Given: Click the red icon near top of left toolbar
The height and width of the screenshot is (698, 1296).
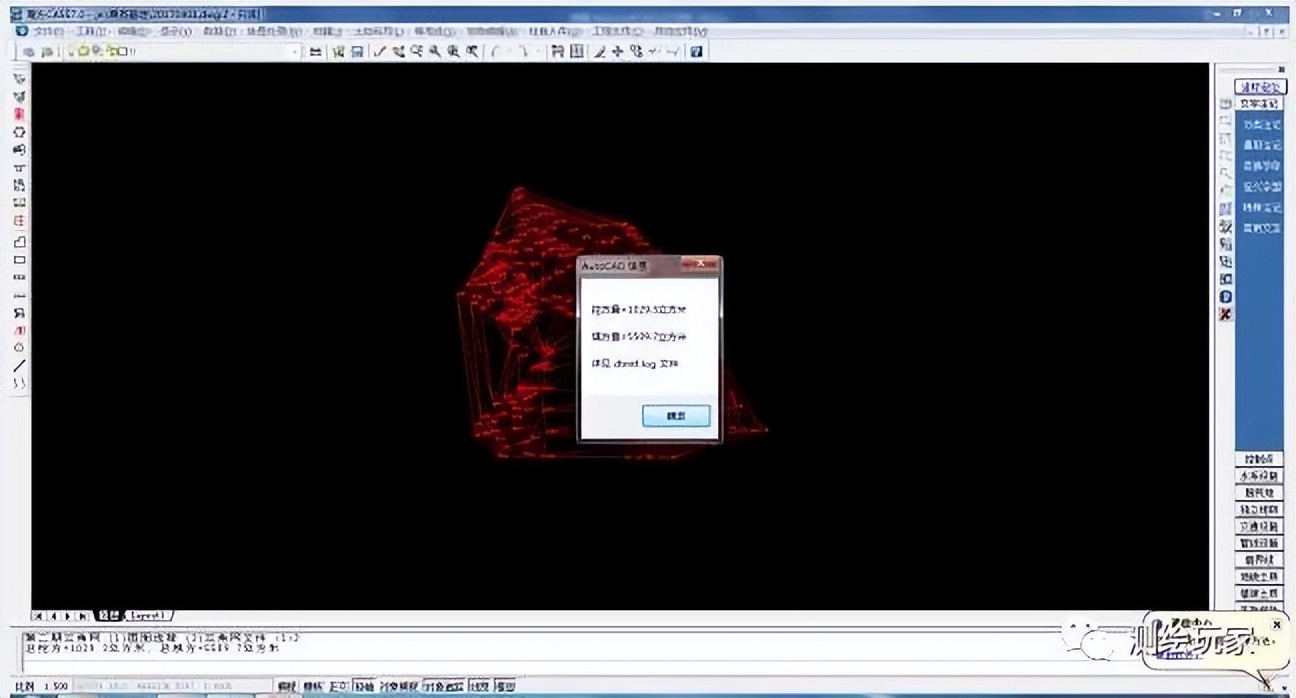Looking at the screenshot, I should [x=19, y=115].
